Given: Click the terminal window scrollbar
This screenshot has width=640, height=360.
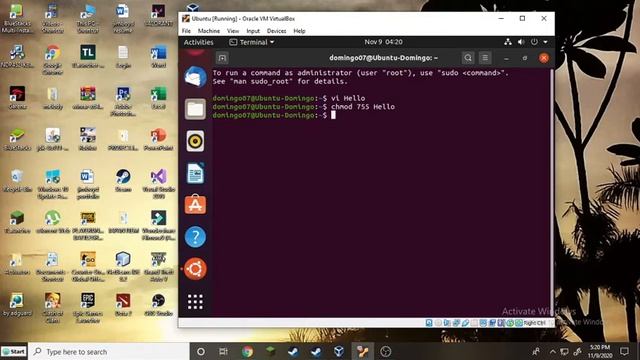Looking at the screenshot, I should coord(553,192).
